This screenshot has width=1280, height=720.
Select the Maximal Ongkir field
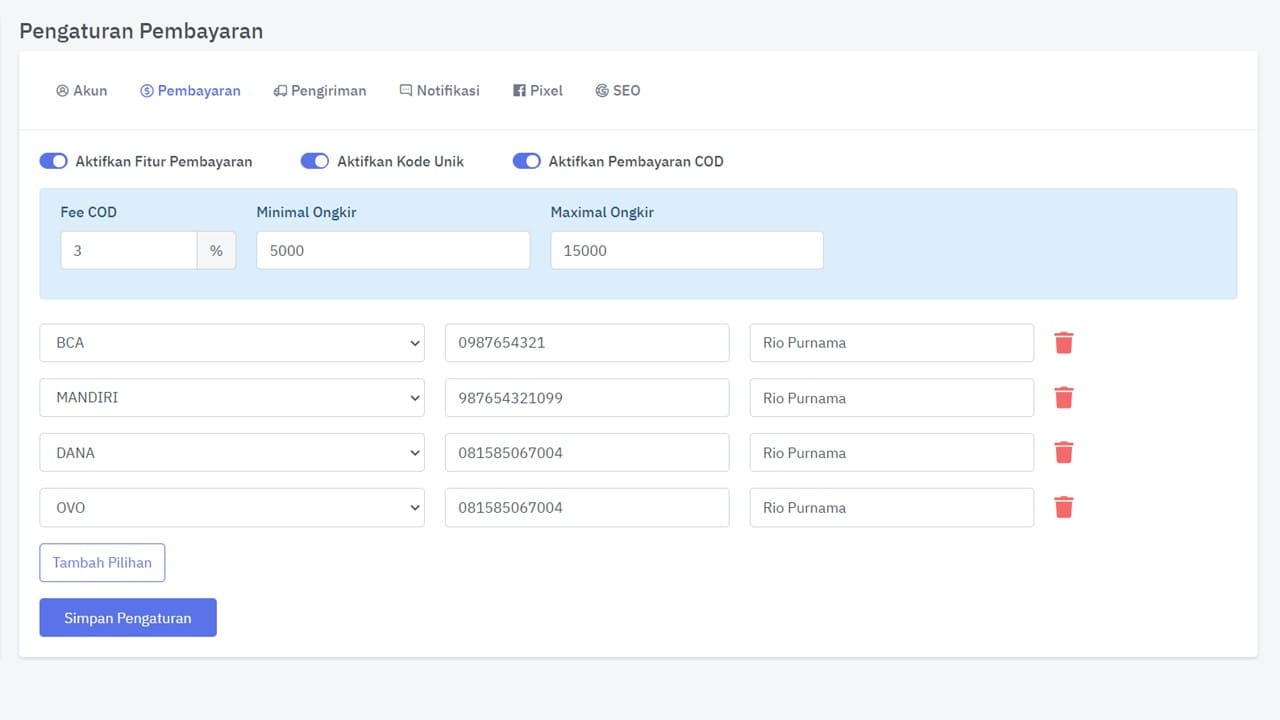pyautogui.click(x=687, y=251)
